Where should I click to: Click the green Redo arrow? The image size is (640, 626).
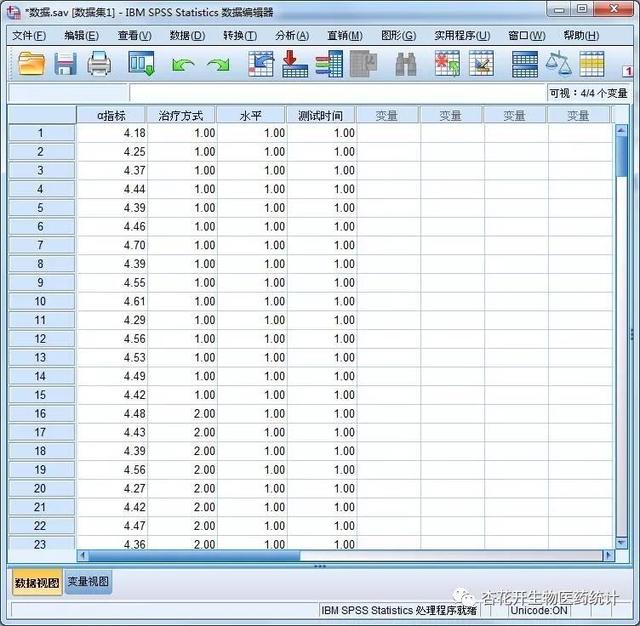click(218, 64)
